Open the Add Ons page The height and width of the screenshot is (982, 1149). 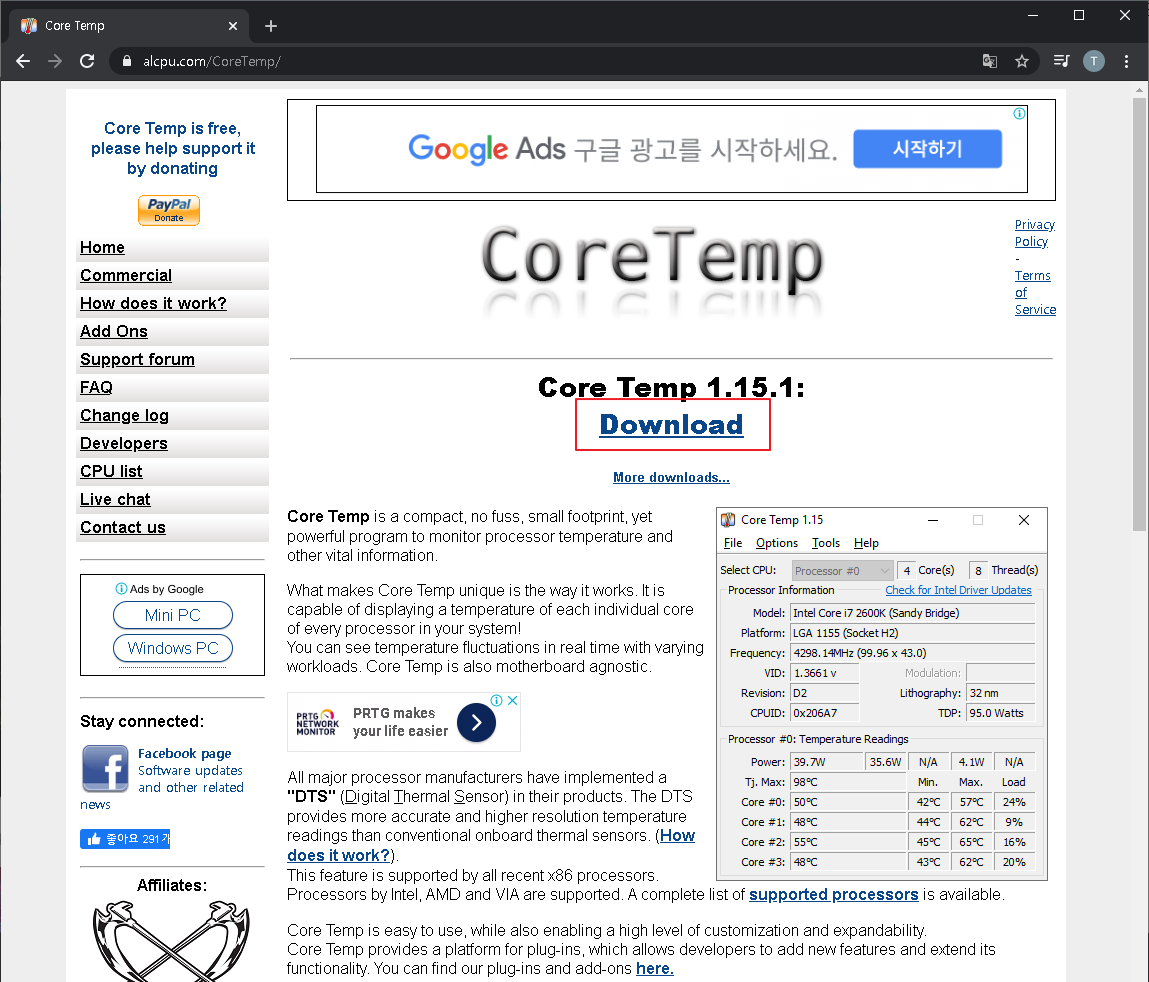114,331
